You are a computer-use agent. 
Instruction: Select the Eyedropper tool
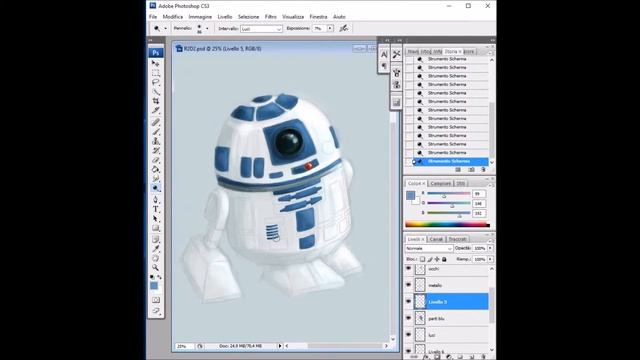[x=156, y=249]
